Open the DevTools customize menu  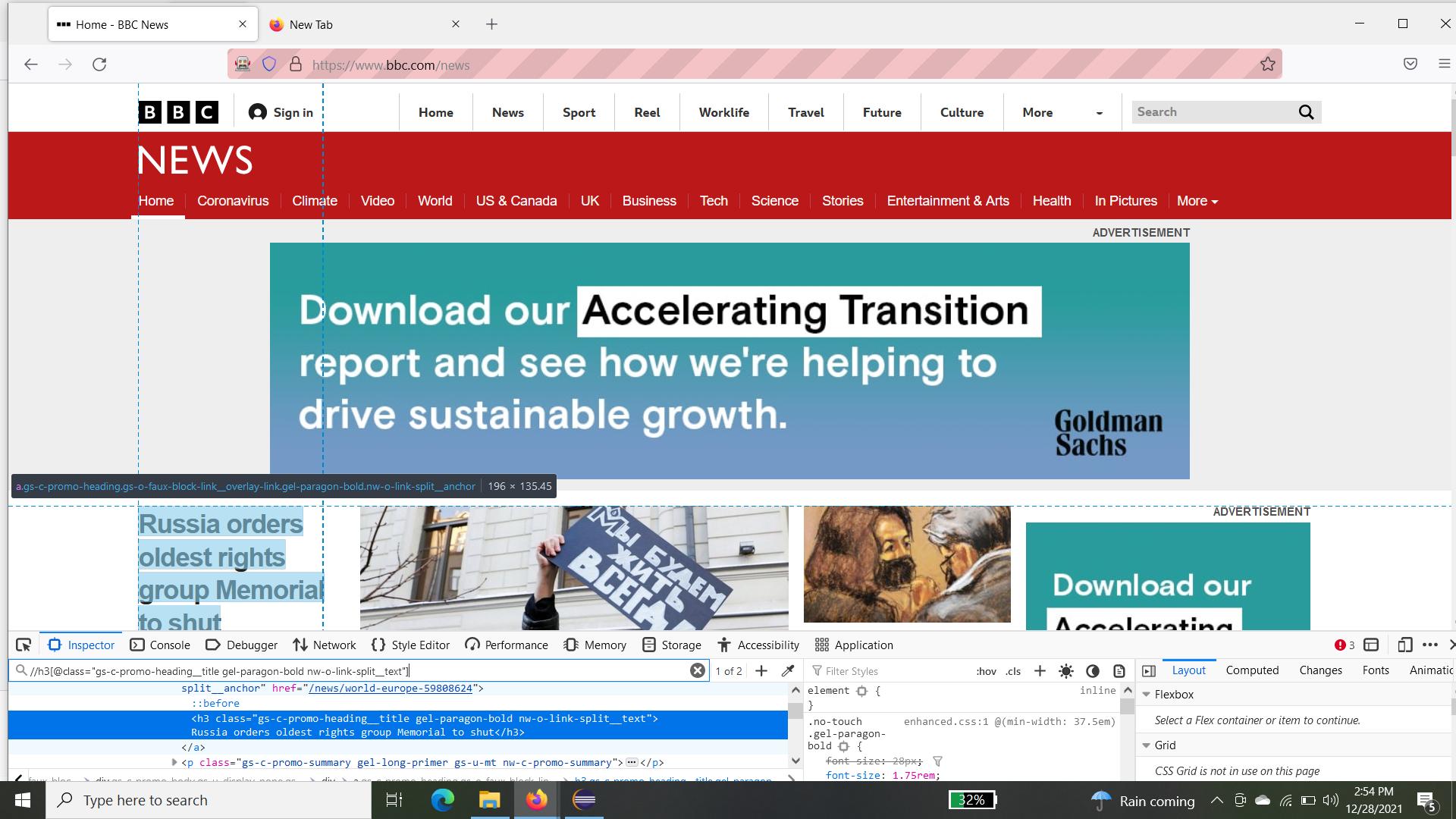[x=1430, y=645]
